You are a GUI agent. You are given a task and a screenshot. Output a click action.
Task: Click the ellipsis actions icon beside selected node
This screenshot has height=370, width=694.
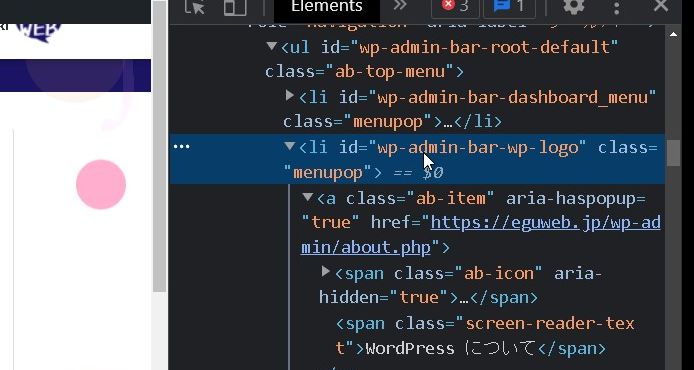click(182, 146)
